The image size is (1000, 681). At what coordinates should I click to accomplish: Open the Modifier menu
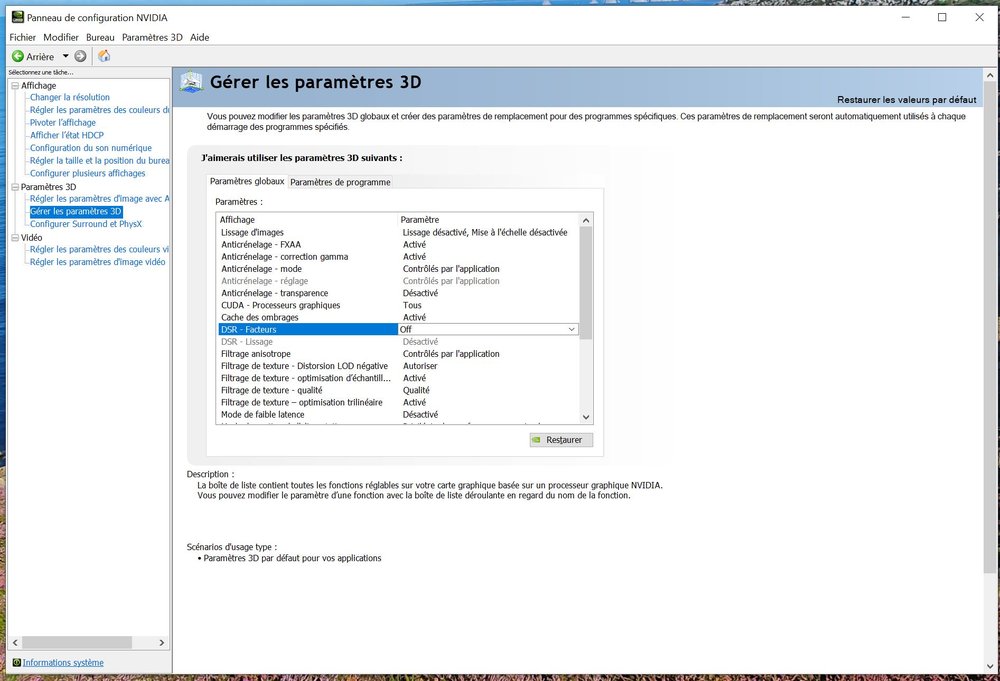coord(61,37)
